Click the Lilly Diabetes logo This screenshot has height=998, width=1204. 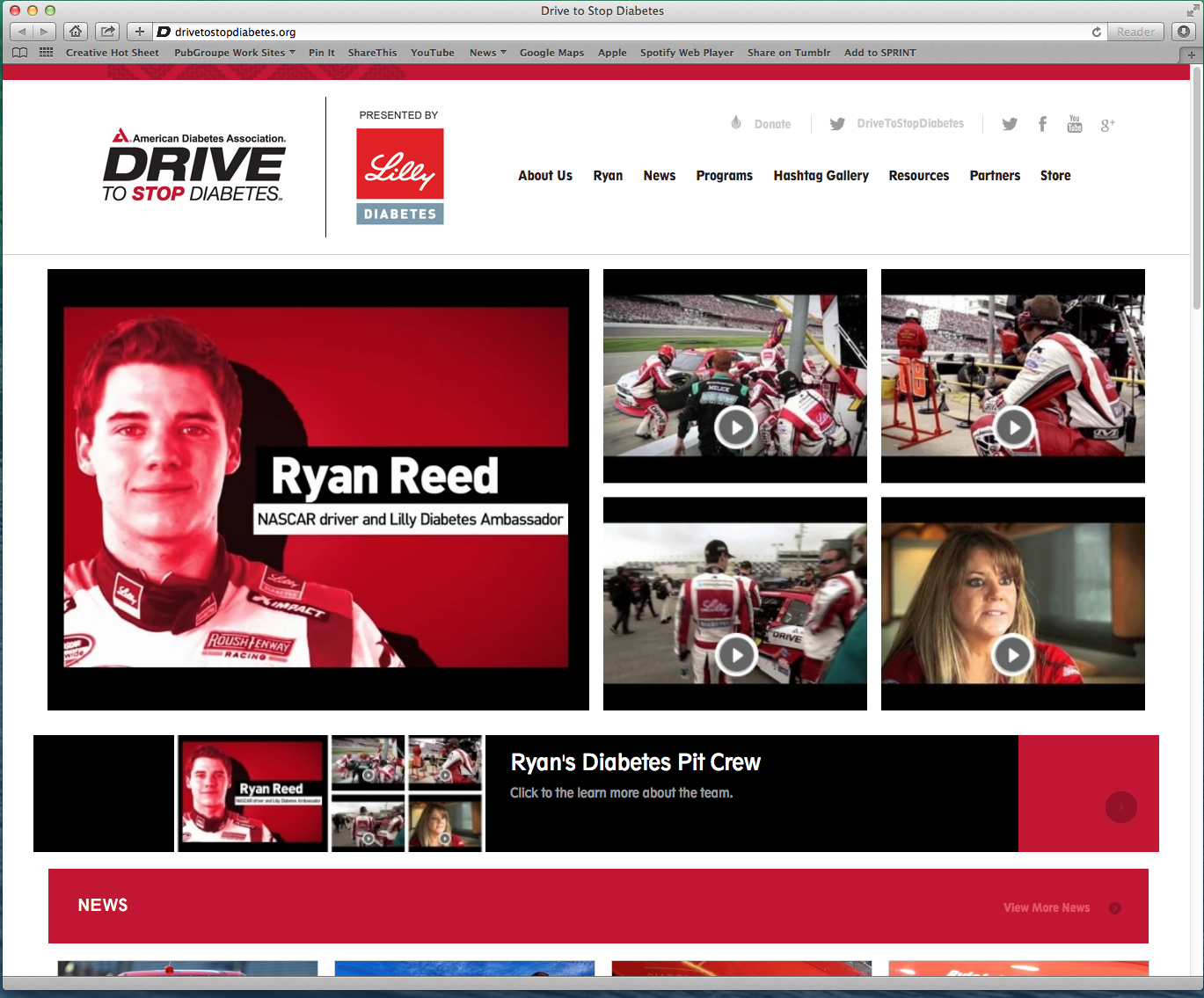(400, 176)
